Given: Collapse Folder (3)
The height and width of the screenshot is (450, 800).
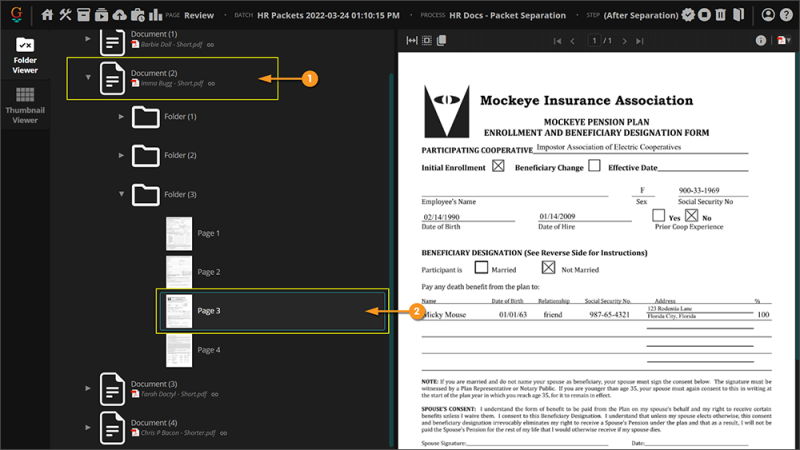Looking at the screenshot, I should 121,194.
